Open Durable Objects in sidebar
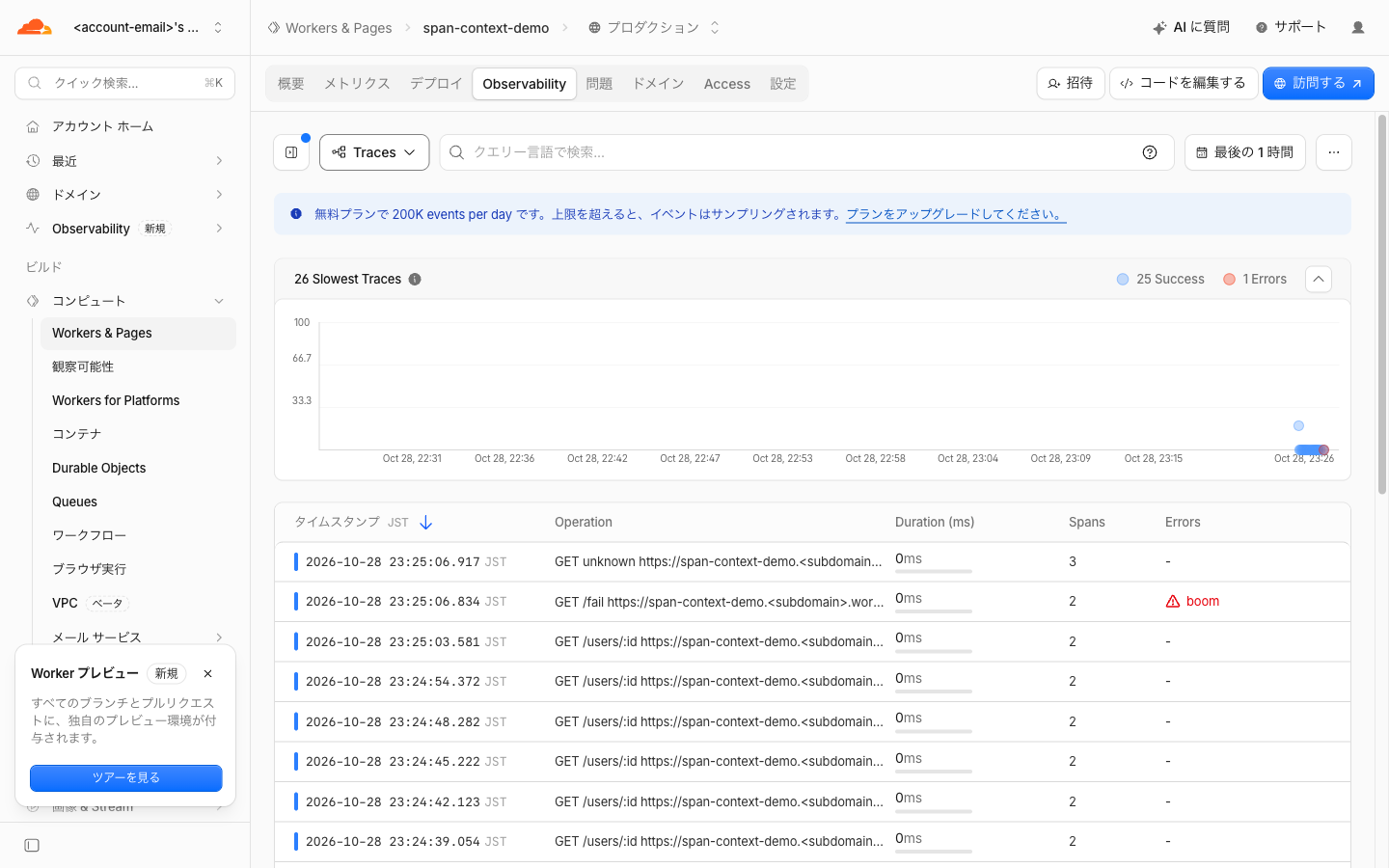 coord(99,469)
